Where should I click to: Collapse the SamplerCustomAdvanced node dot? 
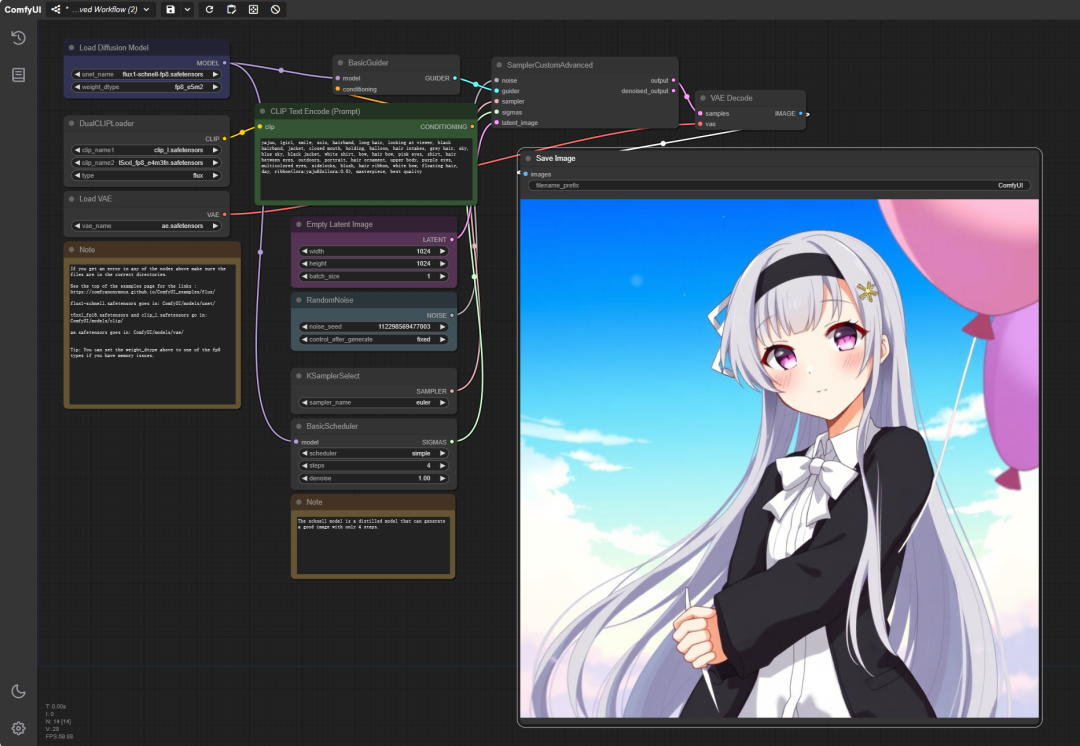pos(499,65)
